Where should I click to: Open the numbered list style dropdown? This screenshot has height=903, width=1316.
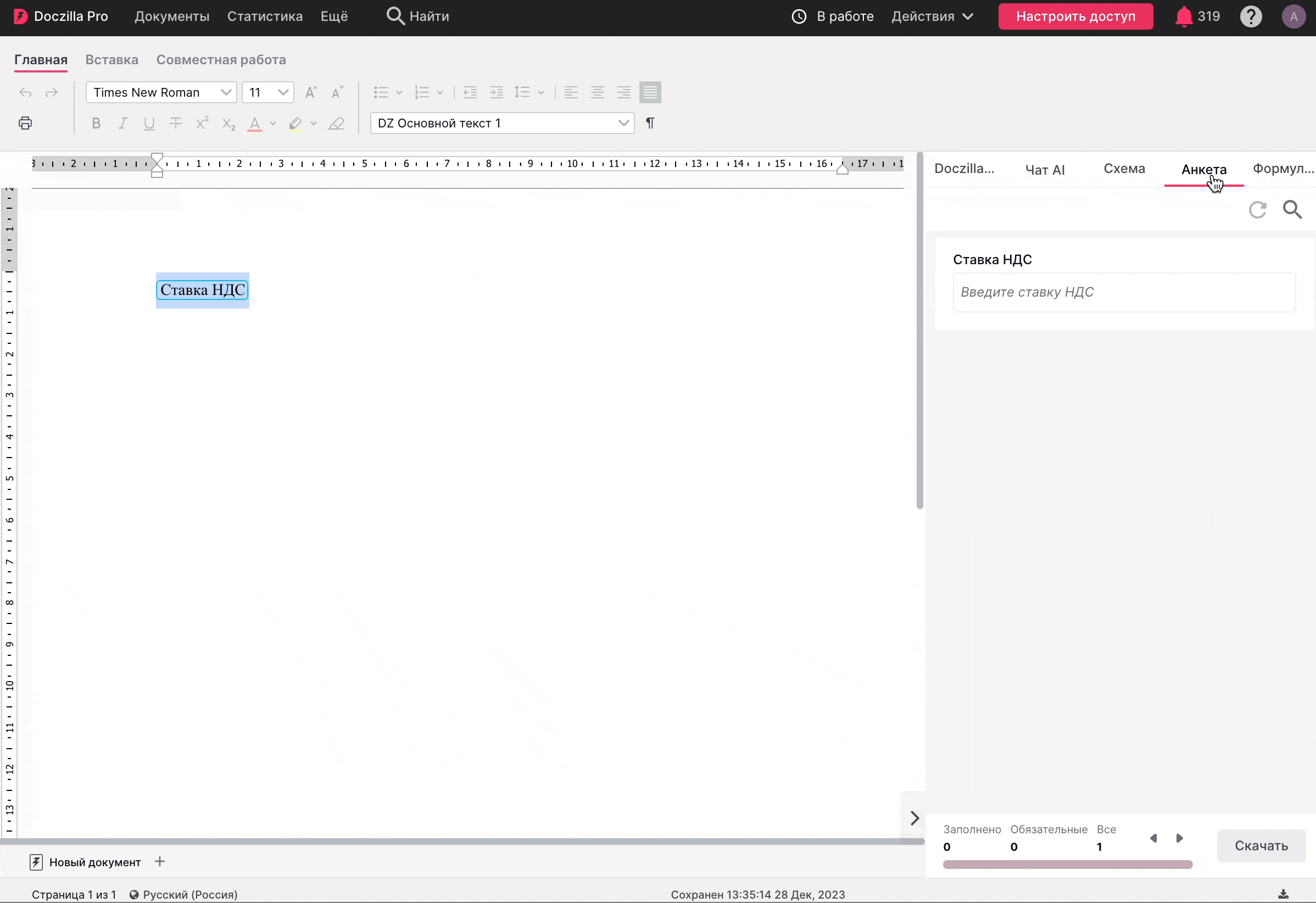pos(440,92)
